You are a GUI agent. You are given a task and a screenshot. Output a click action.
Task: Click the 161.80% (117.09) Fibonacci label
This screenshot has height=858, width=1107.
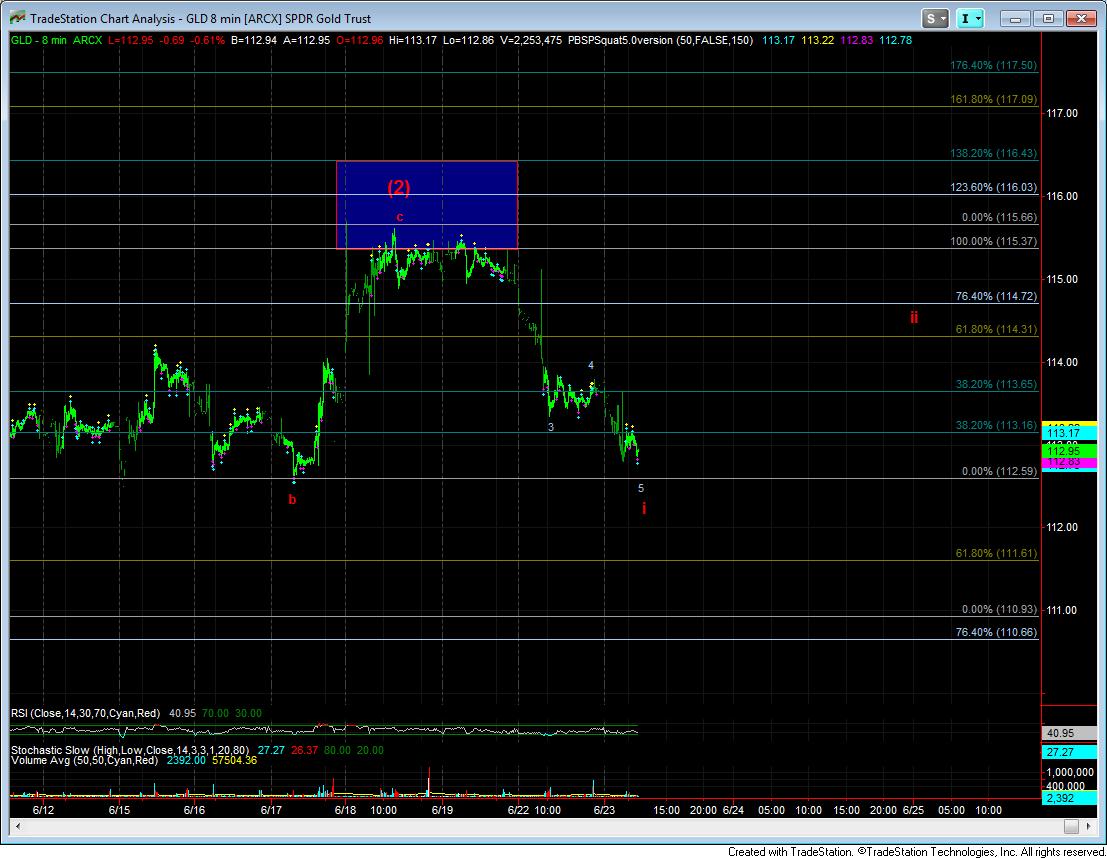[993, 100]
